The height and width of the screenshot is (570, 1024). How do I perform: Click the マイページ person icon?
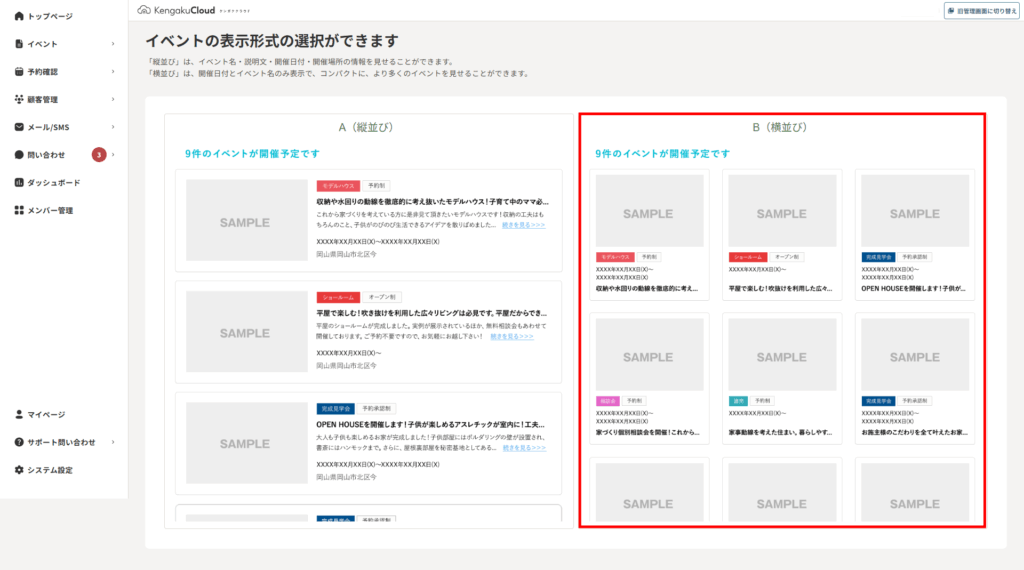point(19,415)
